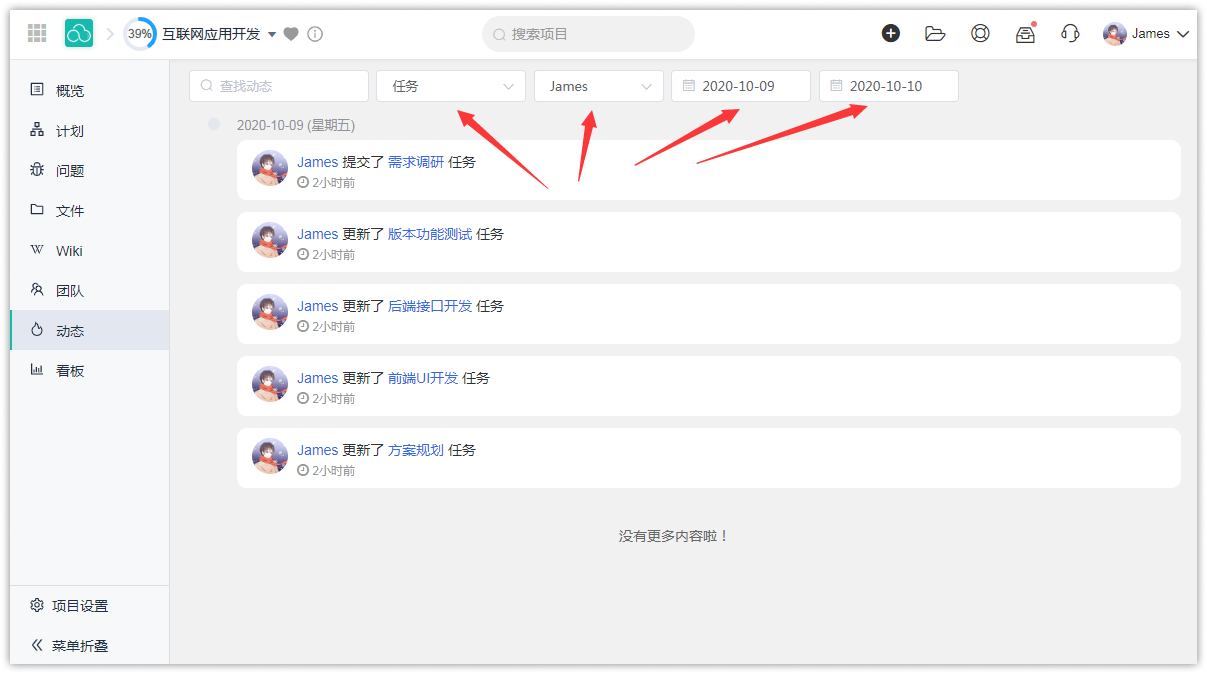Screen dimensions: 1207x674
Task: Open the James member filter dropdown
Action: click(598, 86)
